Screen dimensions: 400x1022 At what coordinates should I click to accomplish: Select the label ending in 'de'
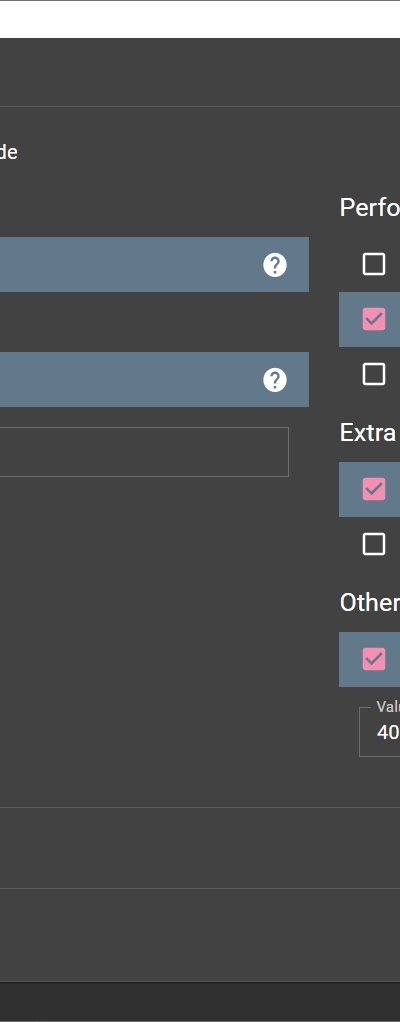click(8, 153)
